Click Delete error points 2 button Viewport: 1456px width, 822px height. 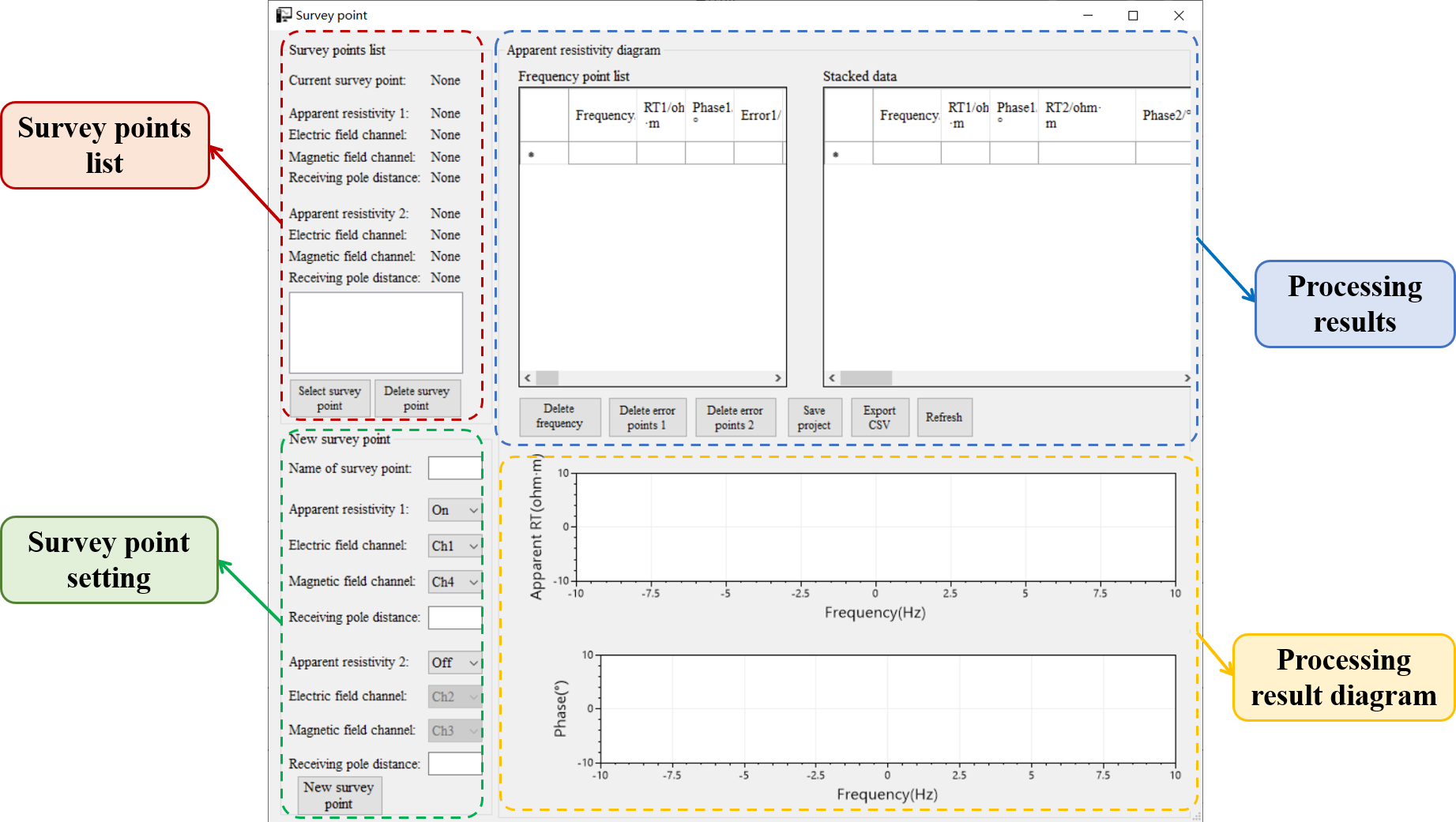tap(735, 418)
